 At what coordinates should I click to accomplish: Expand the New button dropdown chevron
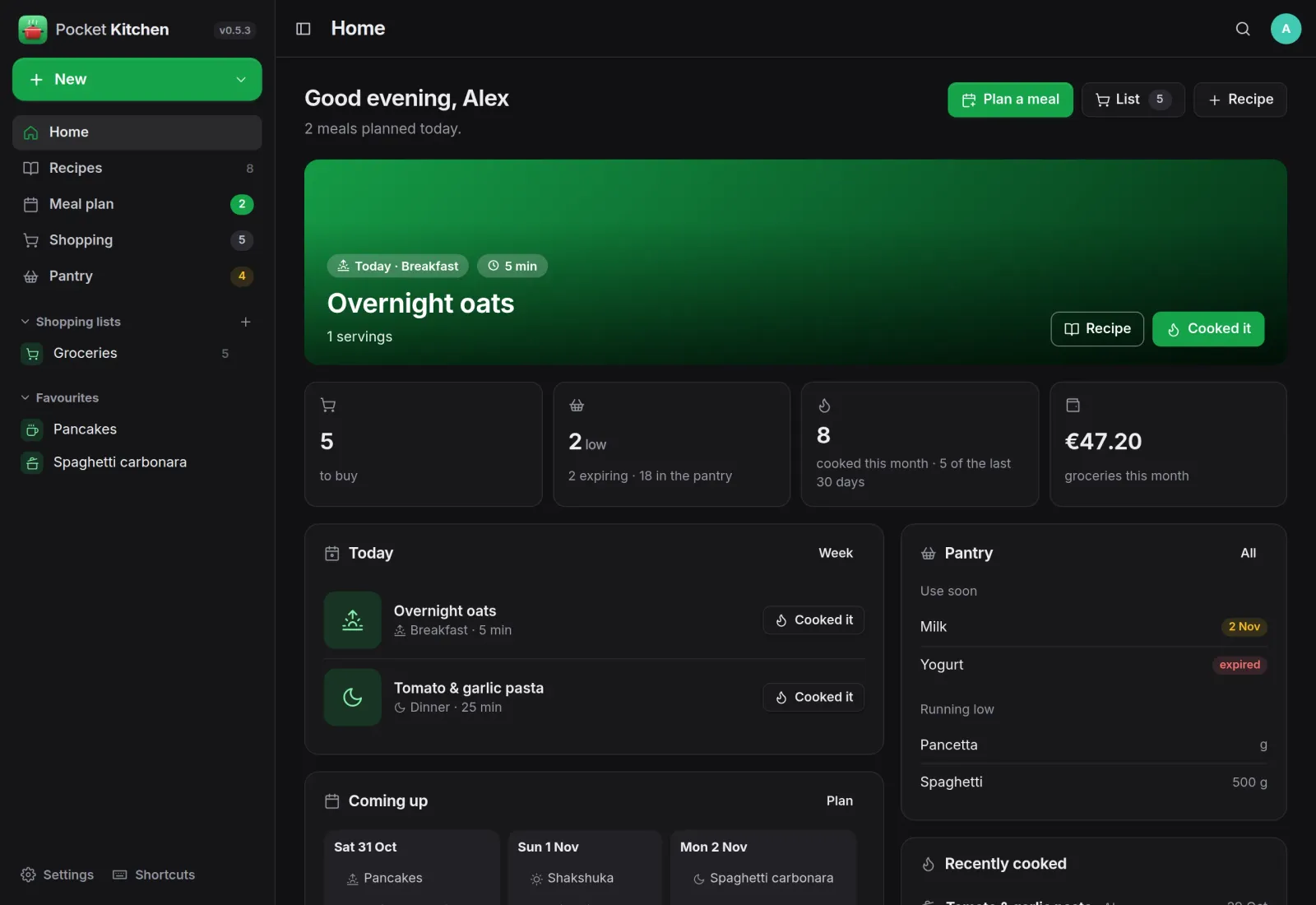pos(241,80)
